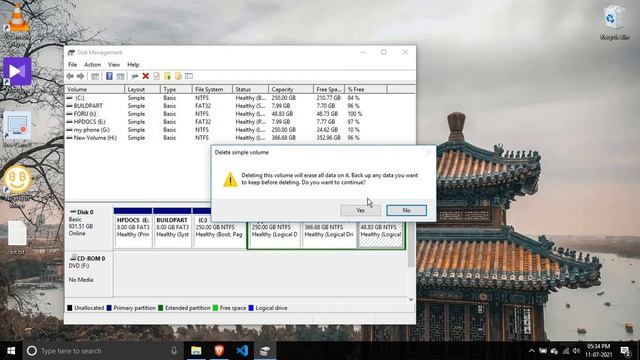Click the CD-ROM 0 label panel
Viewport: 640px width, 360px height.
[89, 274]
